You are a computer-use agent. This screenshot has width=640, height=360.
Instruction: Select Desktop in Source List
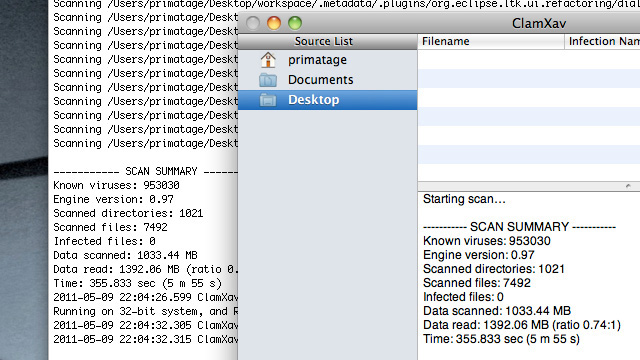327,100
